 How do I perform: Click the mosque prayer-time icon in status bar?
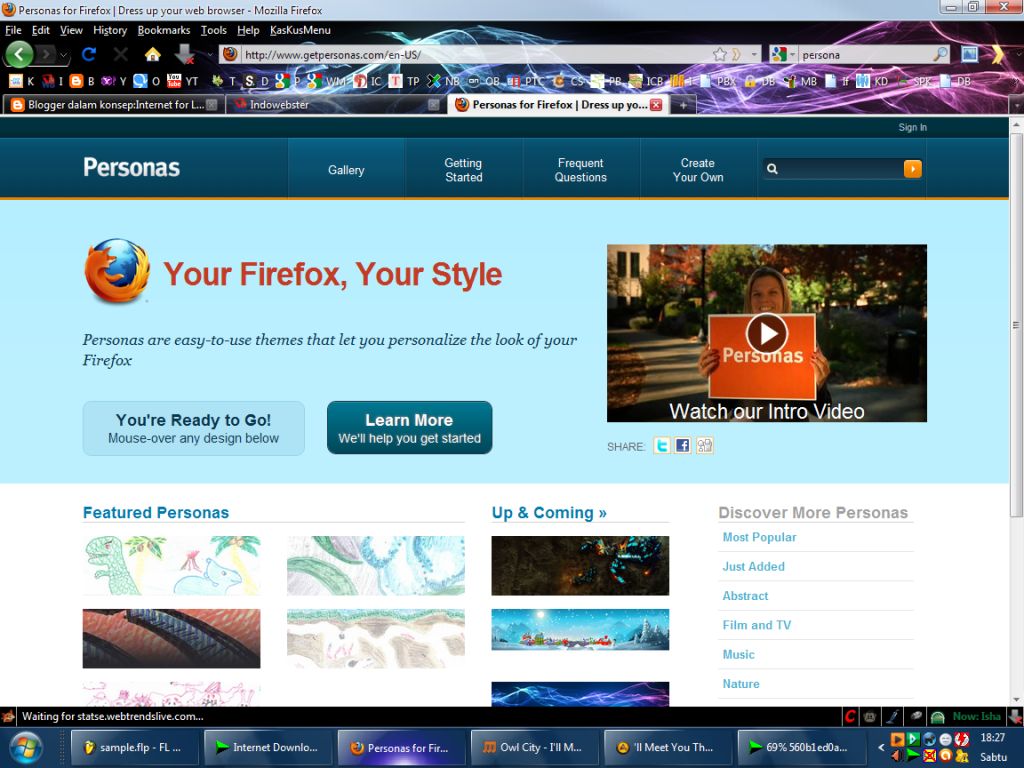(x=937, y=717)
